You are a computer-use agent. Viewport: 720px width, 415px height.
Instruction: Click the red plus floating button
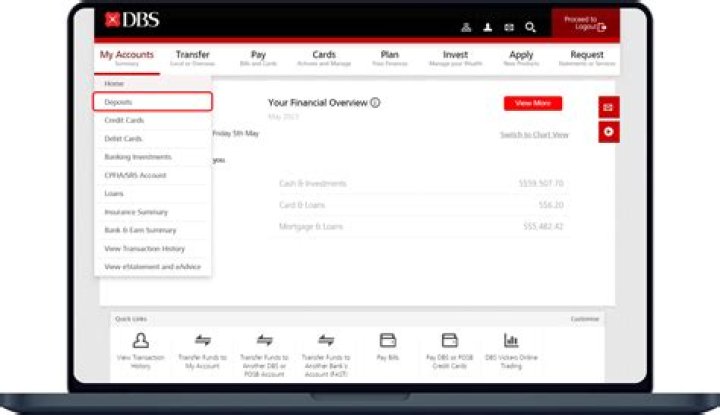[x=608, y=132]
